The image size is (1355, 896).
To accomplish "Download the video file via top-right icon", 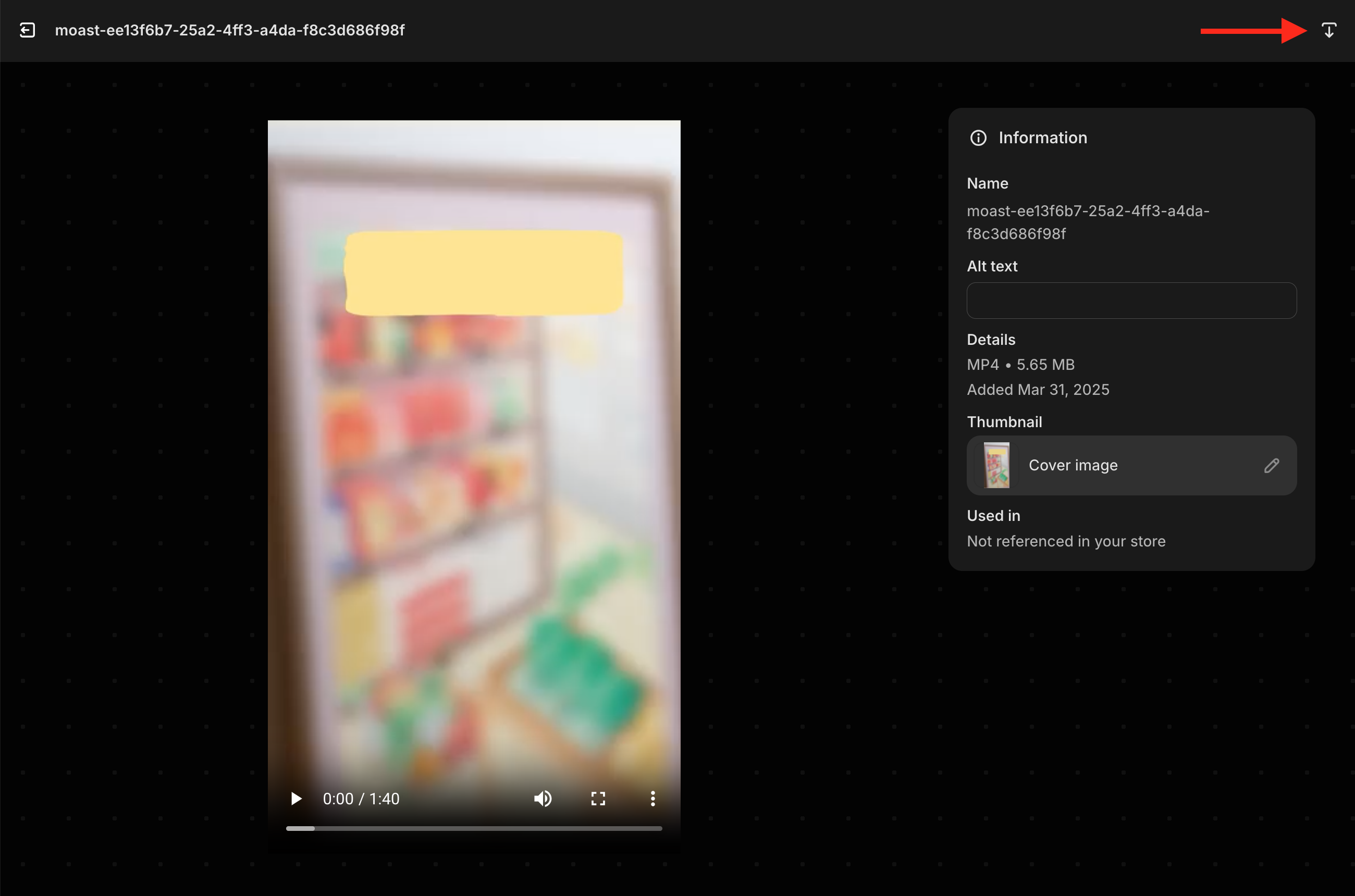I will pyautogui.click(x=1329, y=30).
